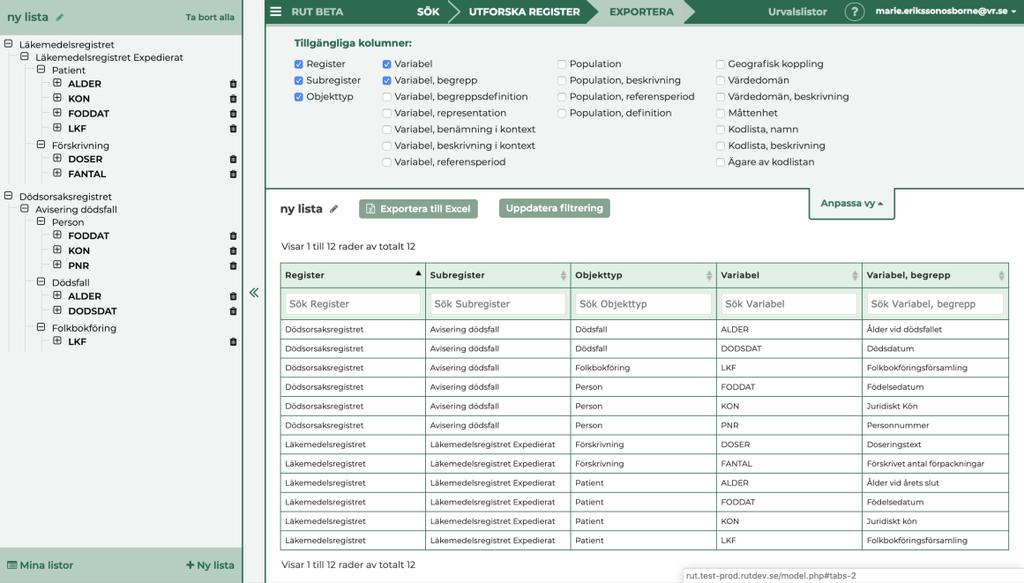The image size is (1024, 583).
Task: Click the help question mark icon
Action: (x=854, y=12)
